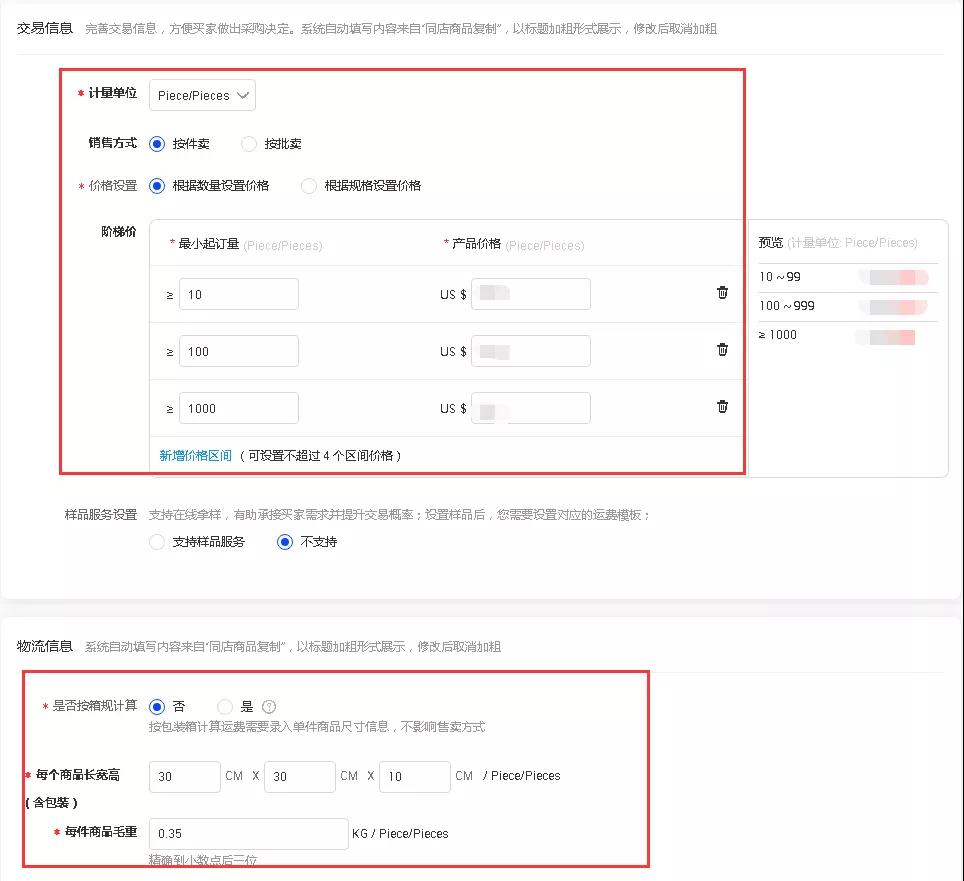The width and height of the screenshot is (964, 881).
Task: Click the product length field showing 30
Action: (184, 776)
